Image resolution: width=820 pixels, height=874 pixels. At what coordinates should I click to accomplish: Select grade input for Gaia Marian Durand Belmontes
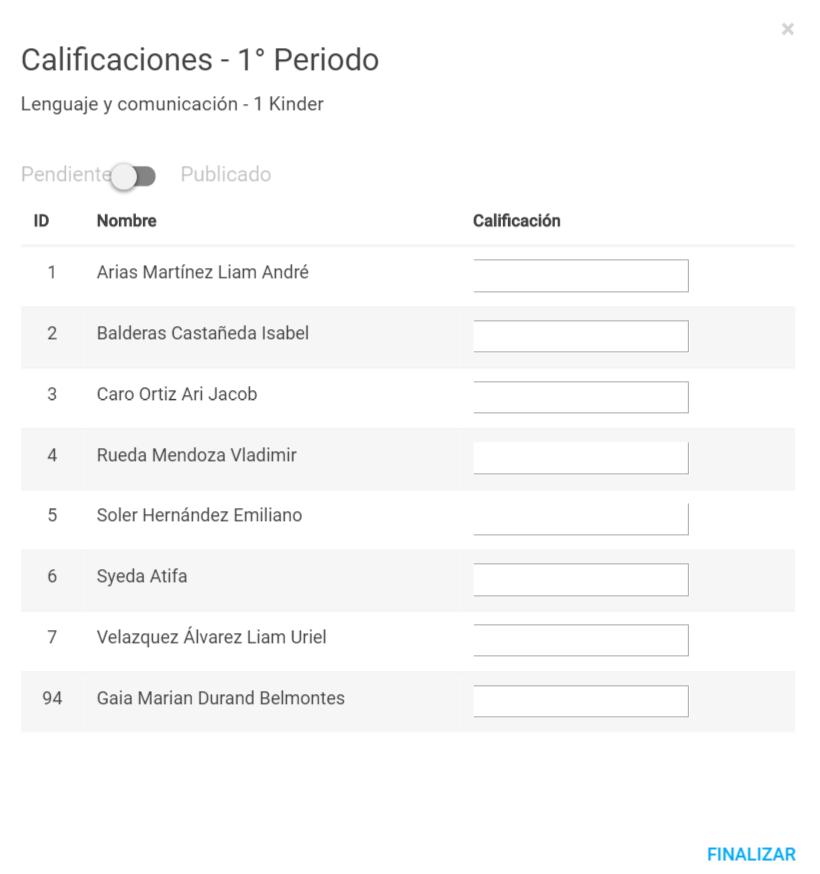coord(581,701)
